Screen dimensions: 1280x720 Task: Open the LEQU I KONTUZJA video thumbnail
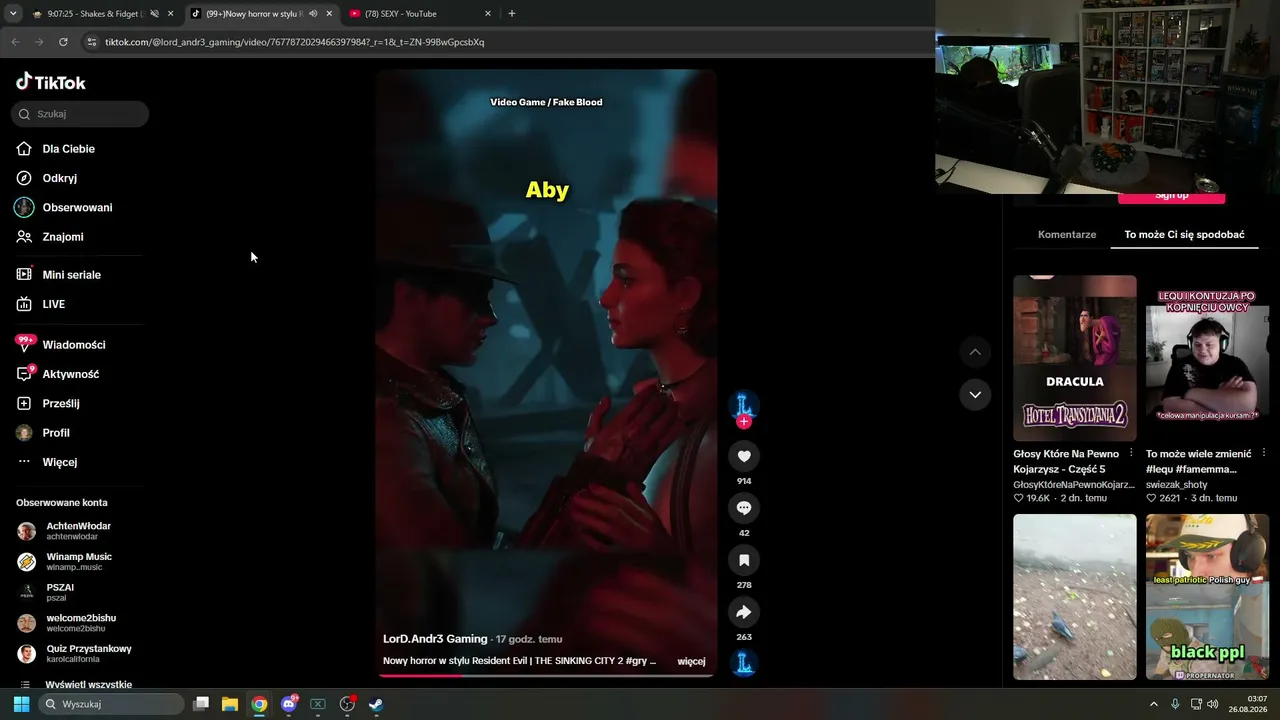[1207, 358]
